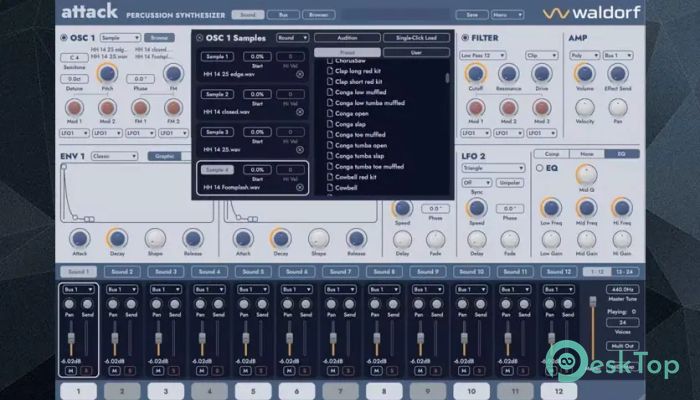Screen dimensions: 700x400
Task: Open the Poly mode dropdown in AMP
Action: [x=585, y=55]
